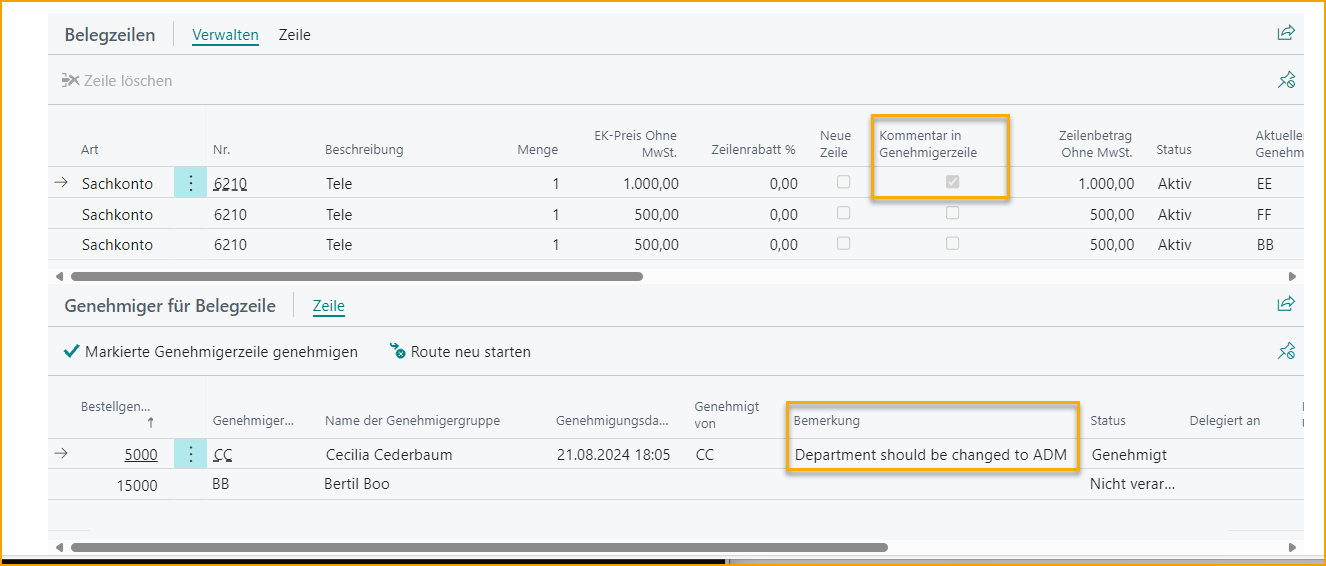This screenshot has height=566, width=1326.
Task: Open order approver 5000 link
Action: (141, 455)
